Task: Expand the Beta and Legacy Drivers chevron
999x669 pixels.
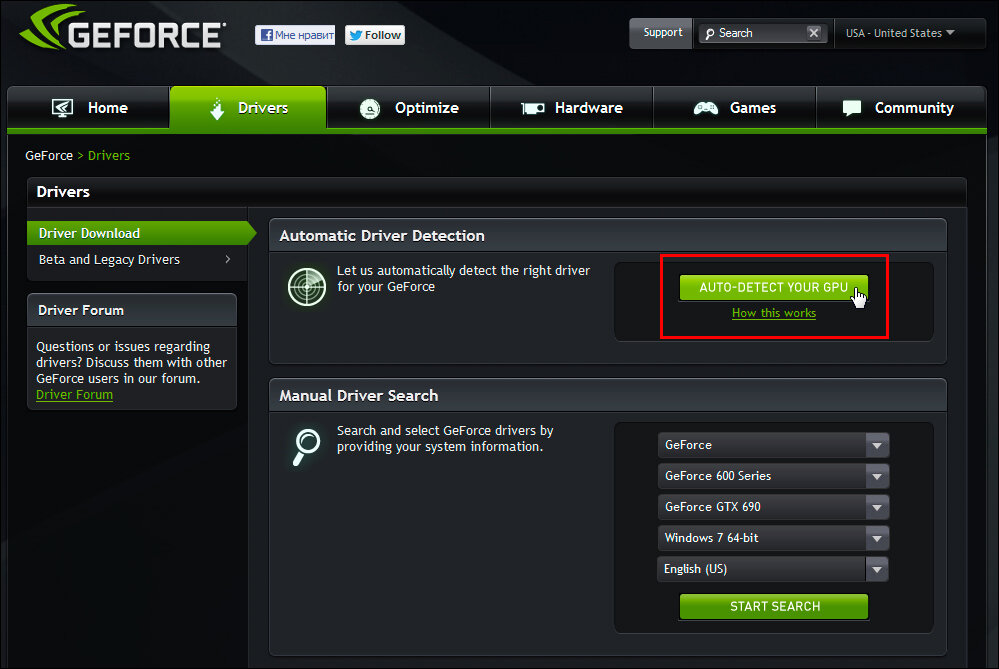Action: tap(228, 259)
